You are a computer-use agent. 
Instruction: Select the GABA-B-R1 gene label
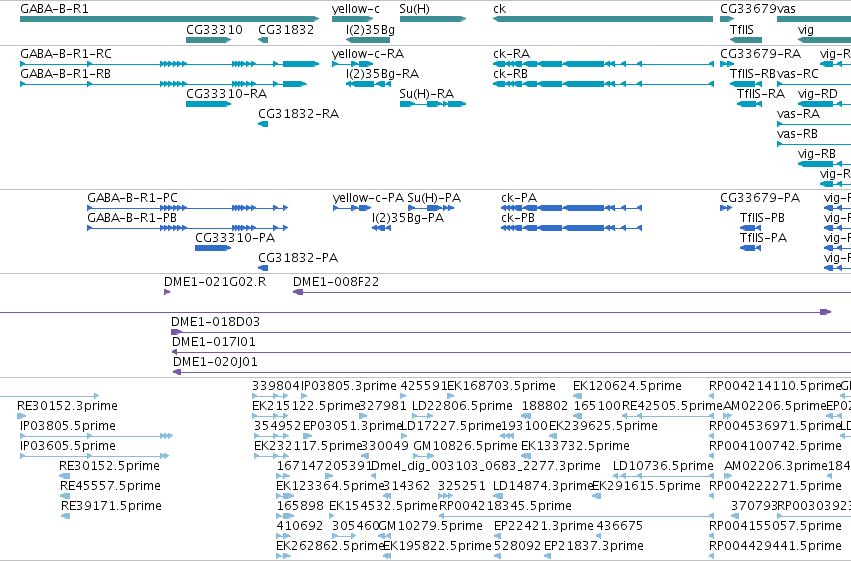[54, 9]
